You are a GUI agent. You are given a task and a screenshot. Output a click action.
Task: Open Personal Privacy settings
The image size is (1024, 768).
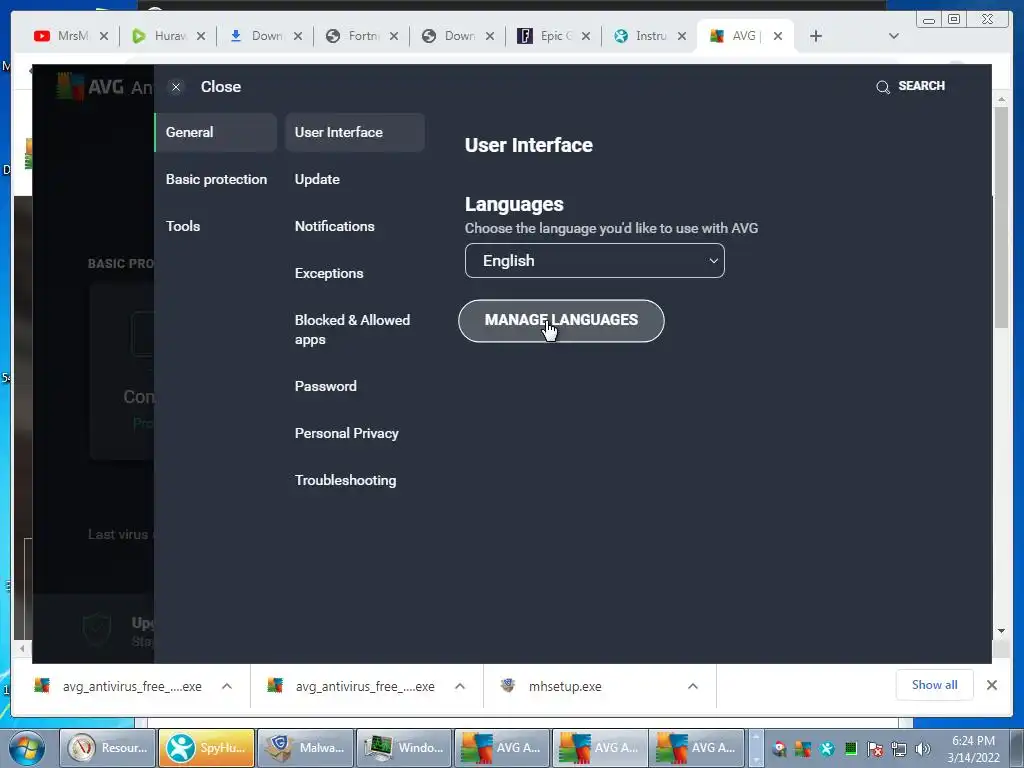tap(346, 433)
